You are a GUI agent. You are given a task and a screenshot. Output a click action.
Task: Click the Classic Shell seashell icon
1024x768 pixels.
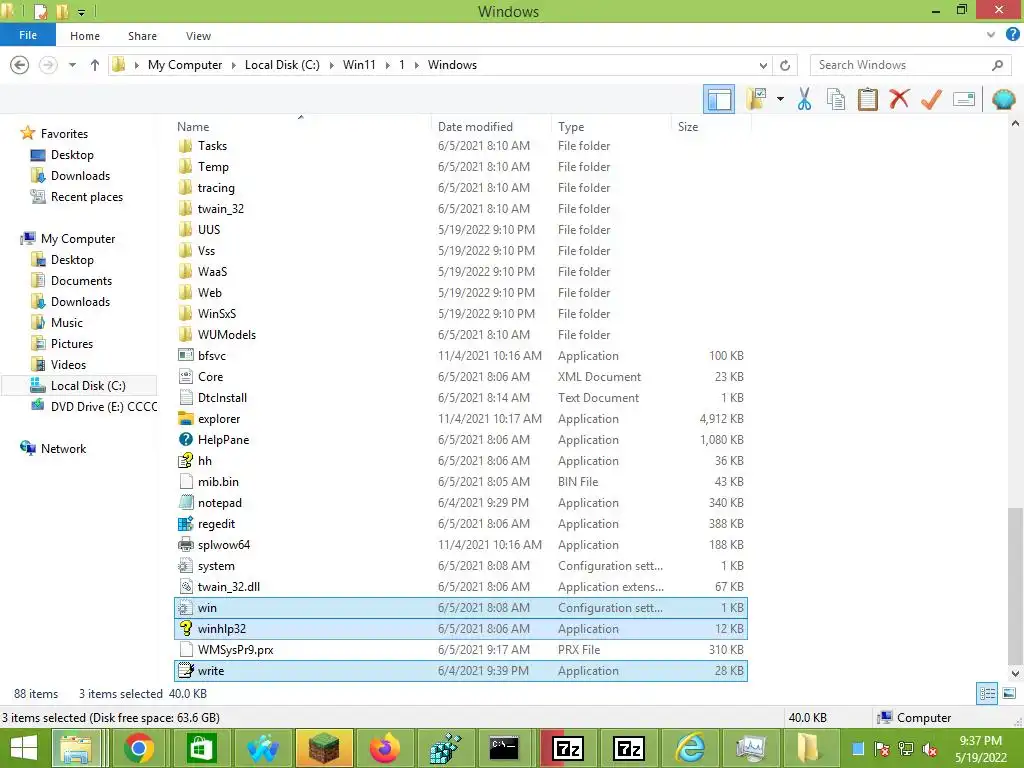tap(1003, 99)
